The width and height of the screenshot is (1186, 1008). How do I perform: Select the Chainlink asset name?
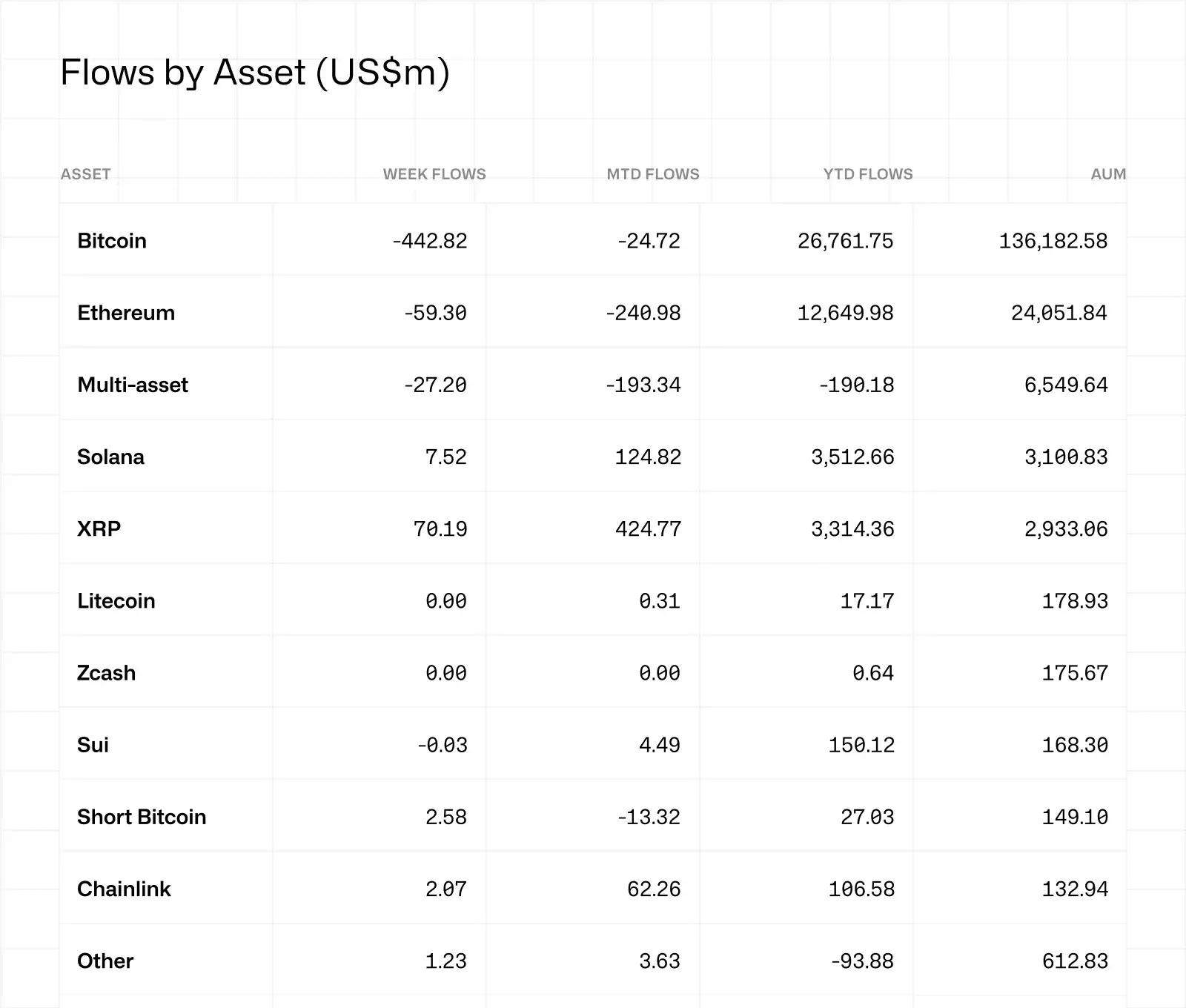coord(124,889)
